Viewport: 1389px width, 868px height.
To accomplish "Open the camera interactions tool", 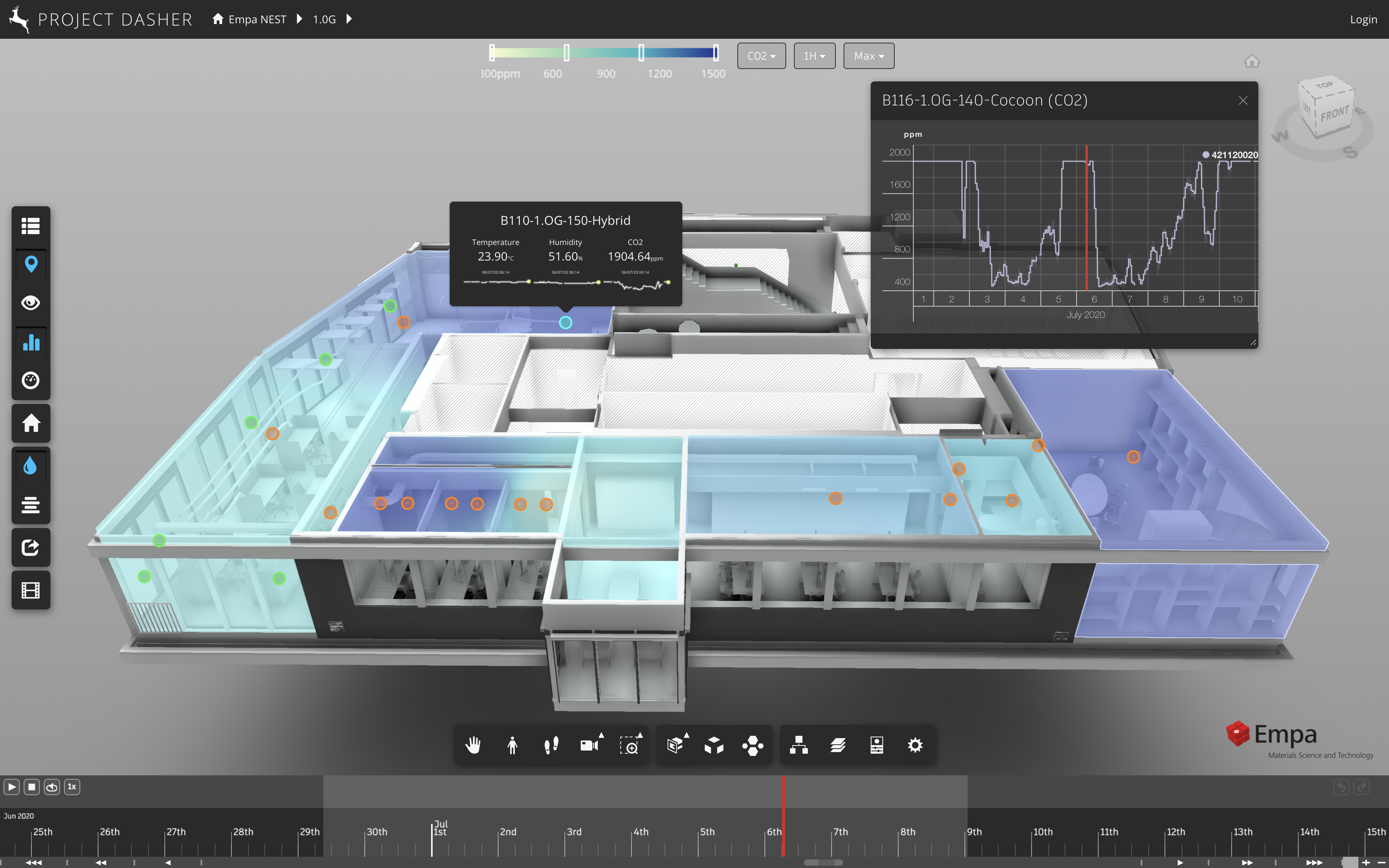I will [x=590, y=745].
